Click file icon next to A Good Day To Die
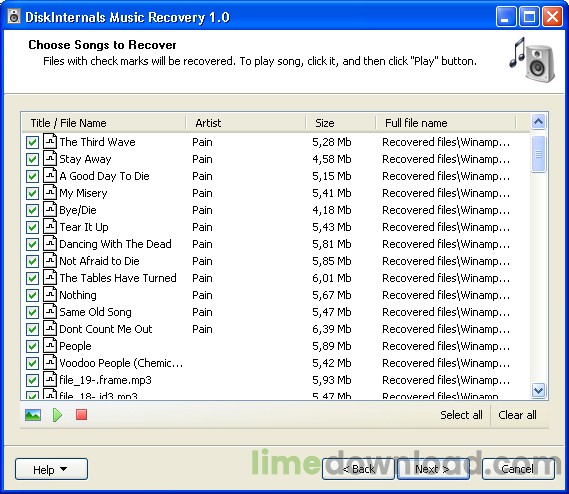The width and height of the screenshot is (569, 494). tap(50, 175)
